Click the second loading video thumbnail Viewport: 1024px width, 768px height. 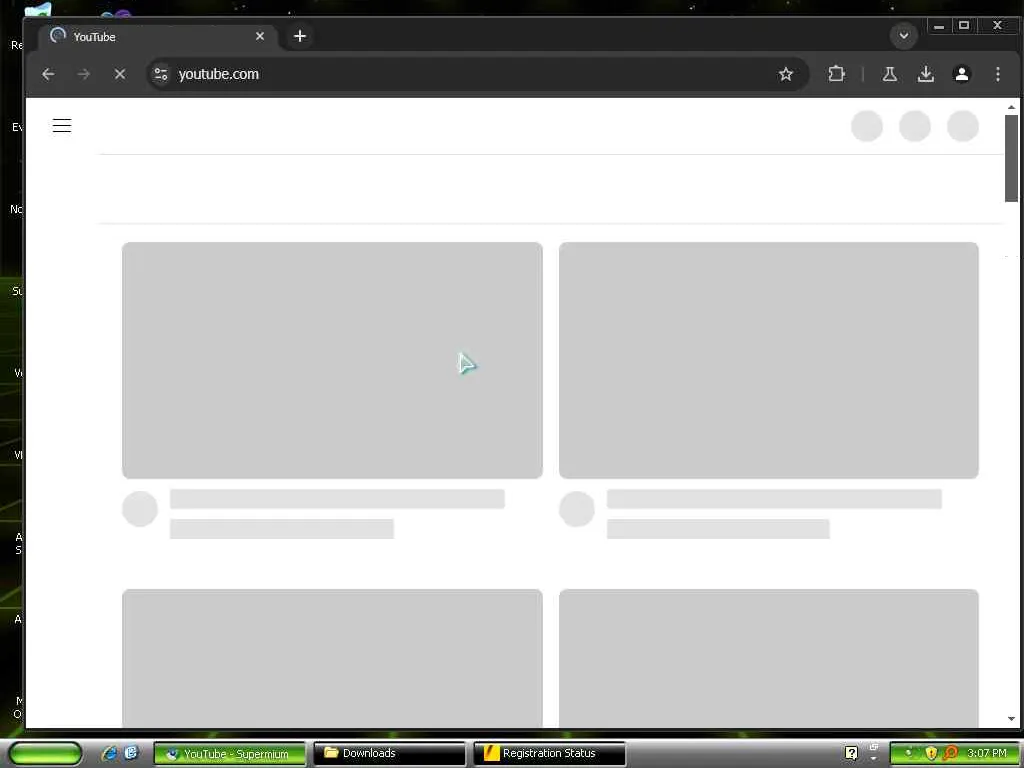[769, 360]
